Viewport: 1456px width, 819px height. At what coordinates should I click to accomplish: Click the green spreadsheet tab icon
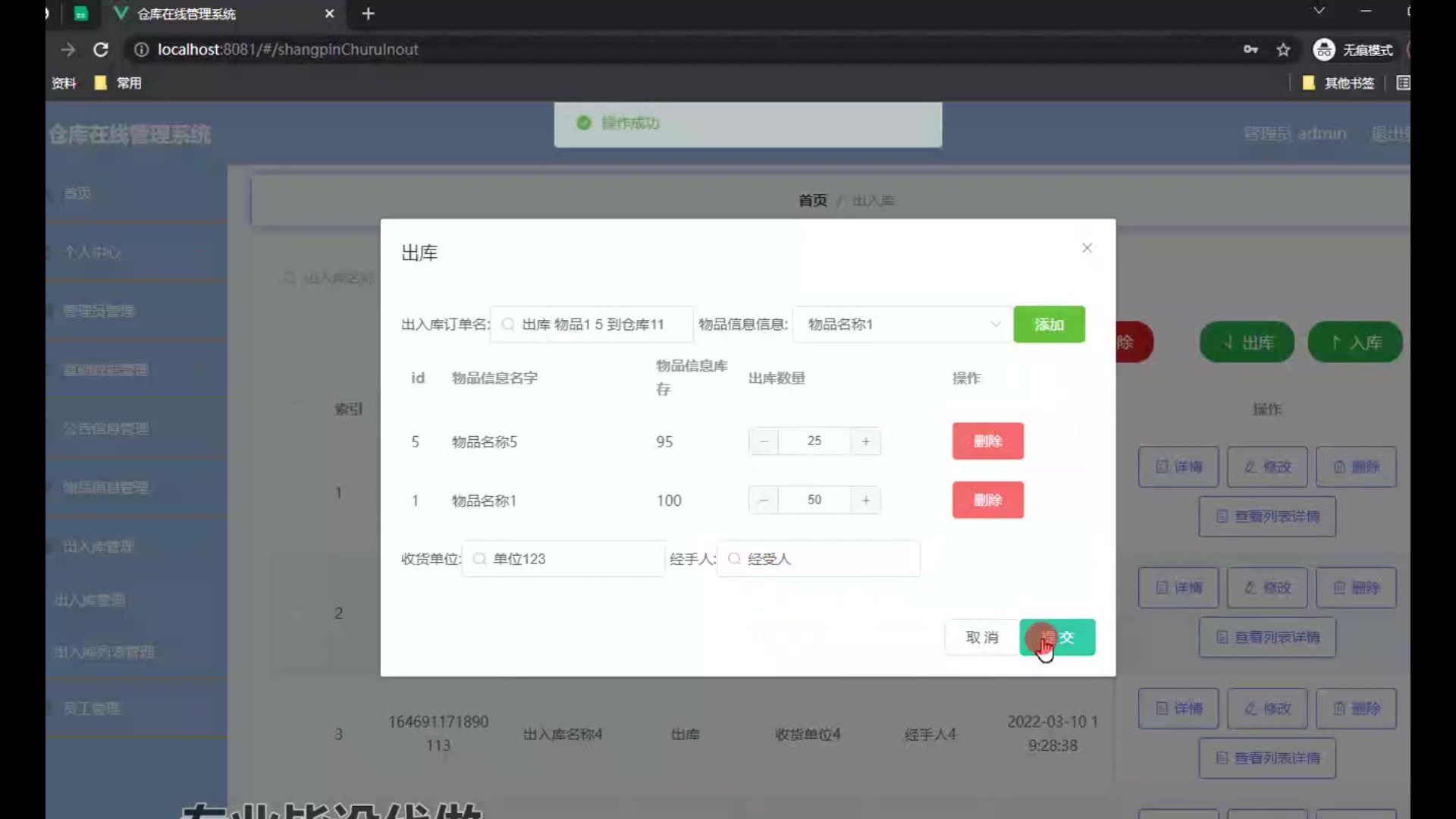click(80, 14)
